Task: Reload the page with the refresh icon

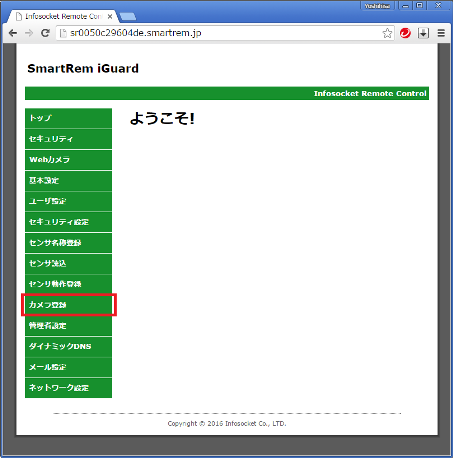Action: coord(45,33)
